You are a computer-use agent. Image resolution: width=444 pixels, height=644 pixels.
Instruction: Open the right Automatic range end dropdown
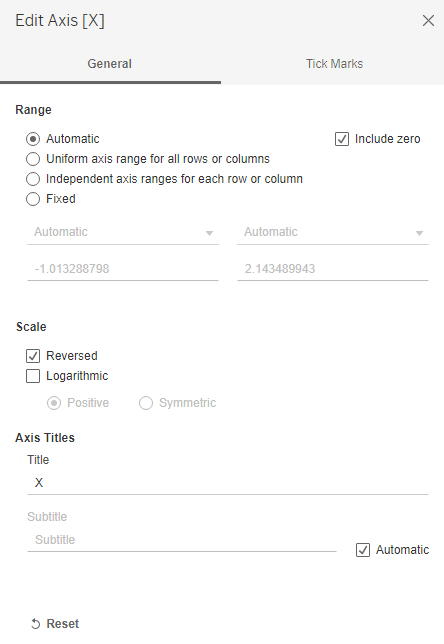(333, 232)
